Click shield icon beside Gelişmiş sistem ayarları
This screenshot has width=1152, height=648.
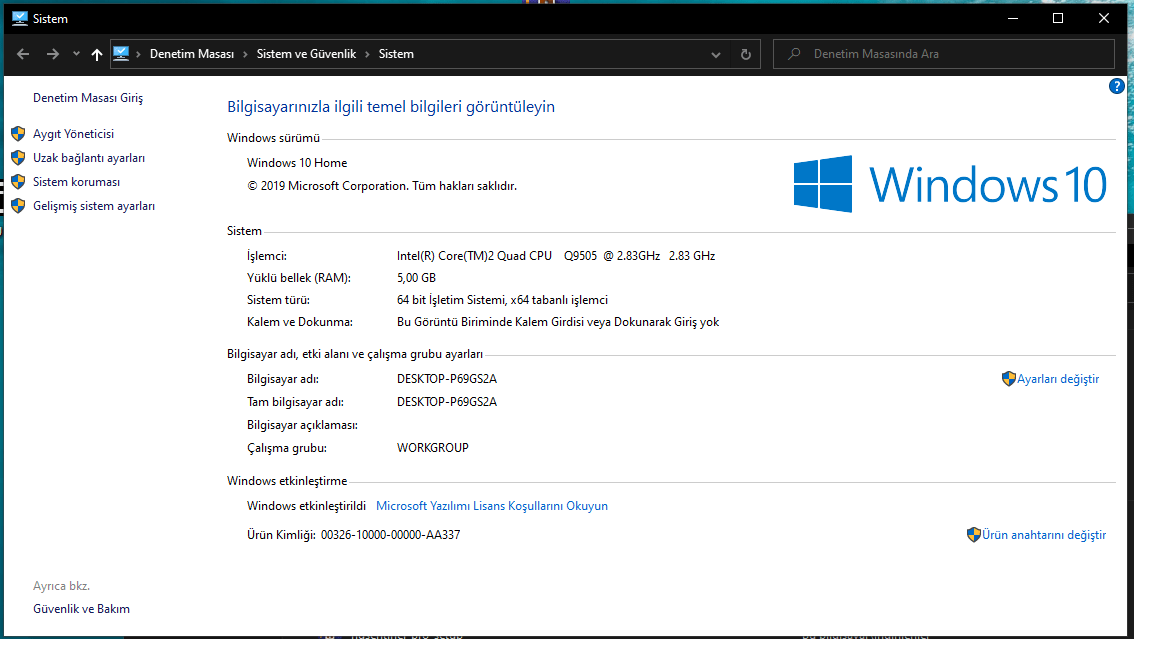tap(18, 206)
